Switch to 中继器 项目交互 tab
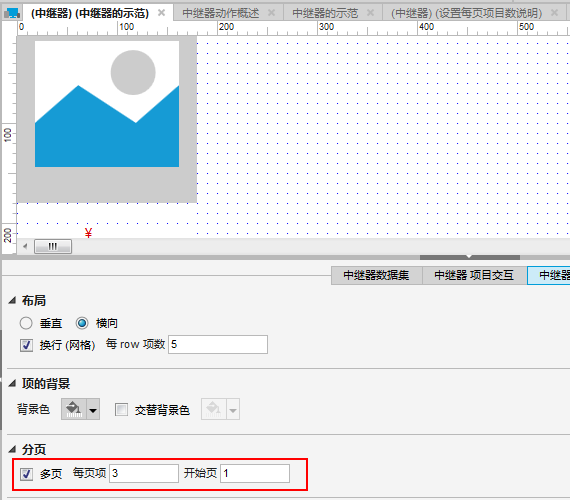The image size is (570, 500). (x=474, y=275)
